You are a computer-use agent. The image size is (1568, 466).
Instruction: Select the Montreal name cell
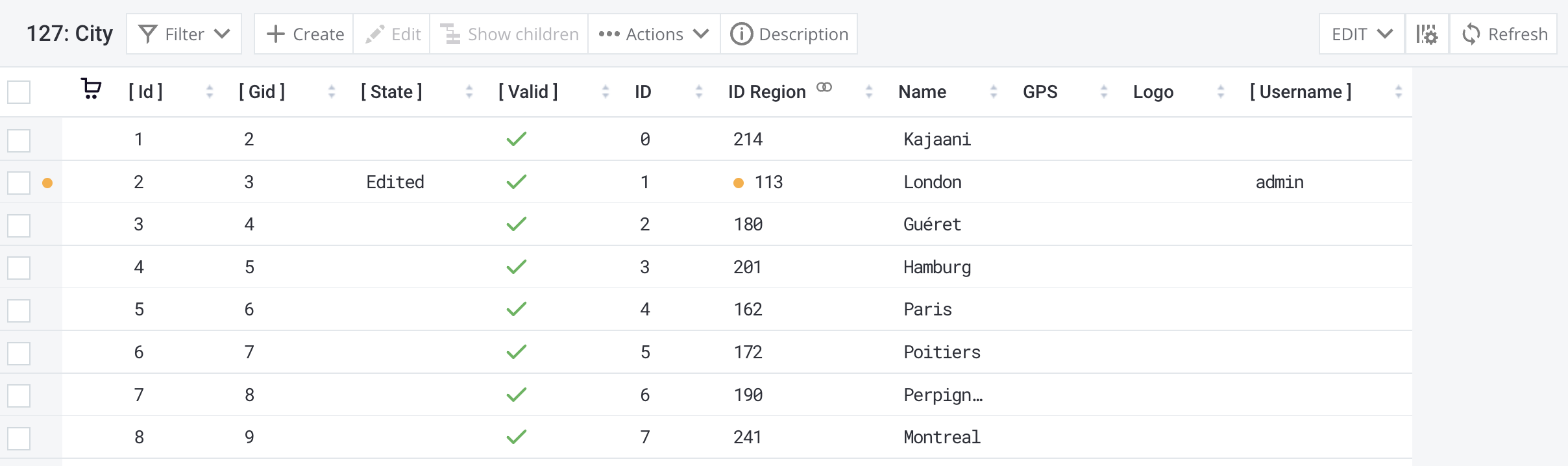click(942, 437)
